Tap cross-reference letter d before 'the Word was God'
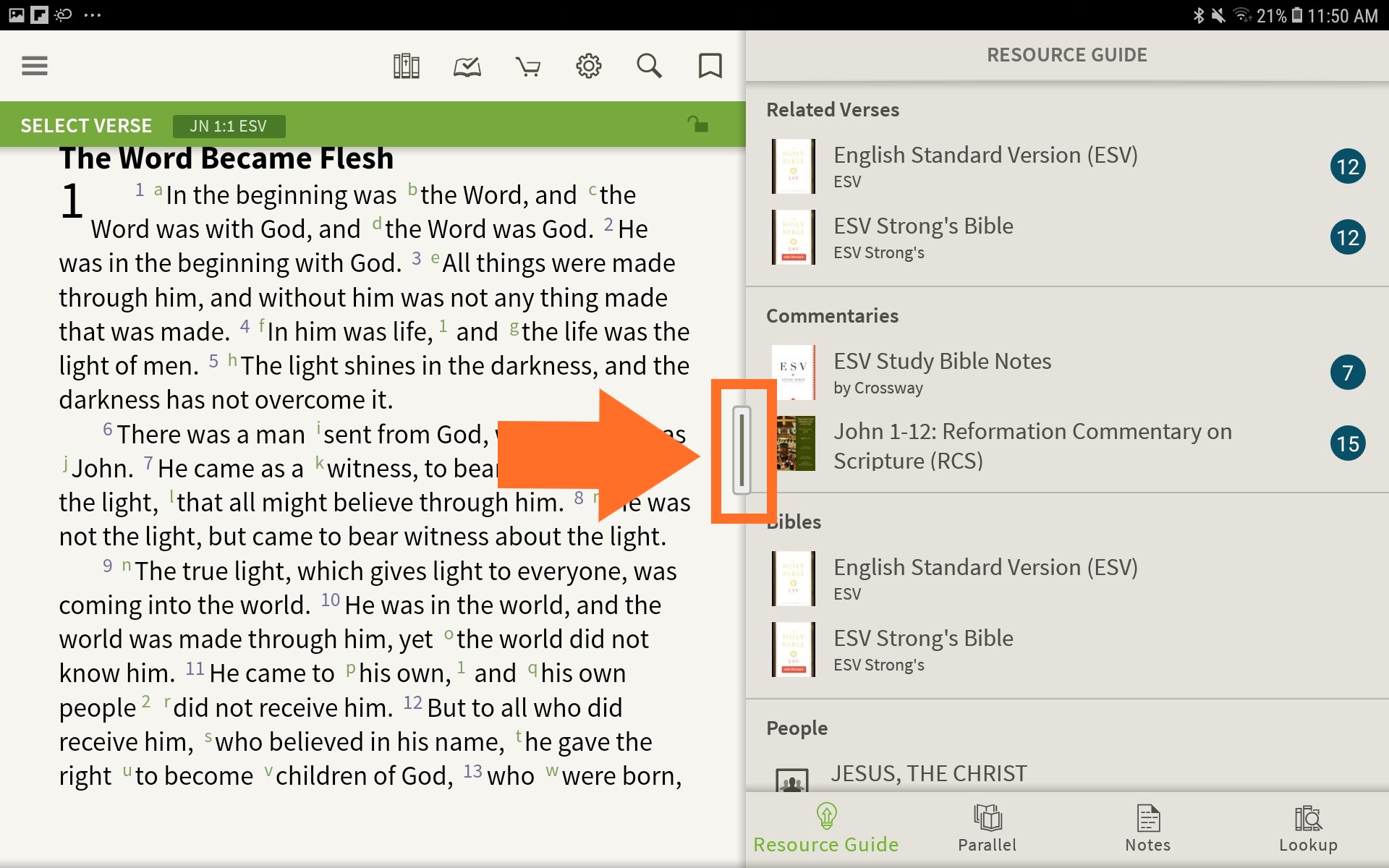The width and height of the screenshot is (1389, 868). click(x=377, y=224)
